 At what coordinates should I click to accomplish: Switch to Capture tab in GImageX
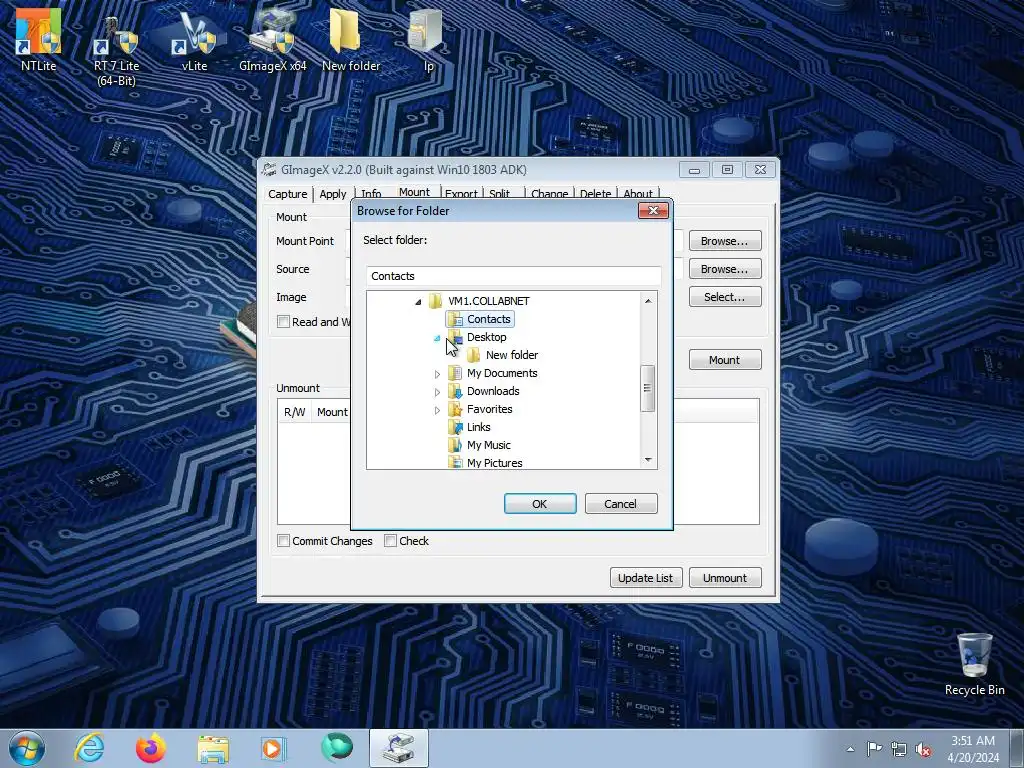click(287, 194)
